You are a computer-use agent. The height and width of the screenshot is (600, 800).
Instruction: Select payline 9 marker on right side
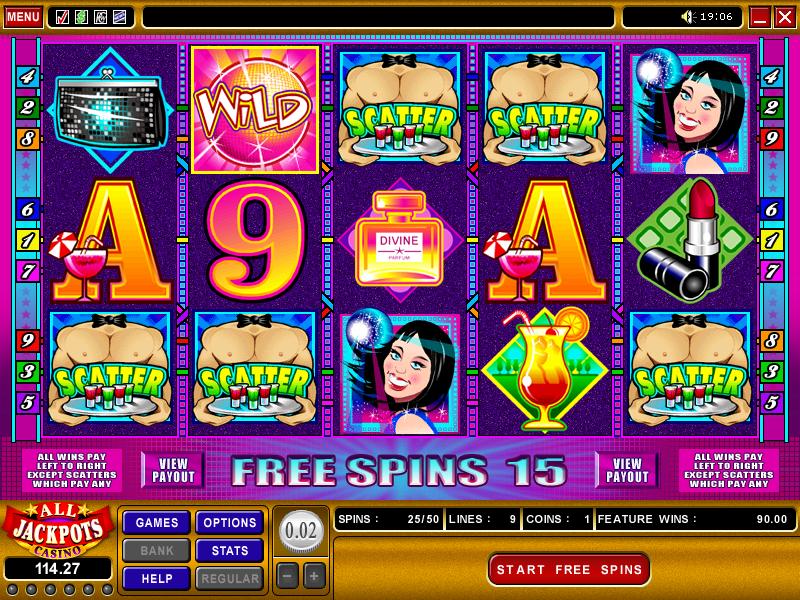click(771, 138)
